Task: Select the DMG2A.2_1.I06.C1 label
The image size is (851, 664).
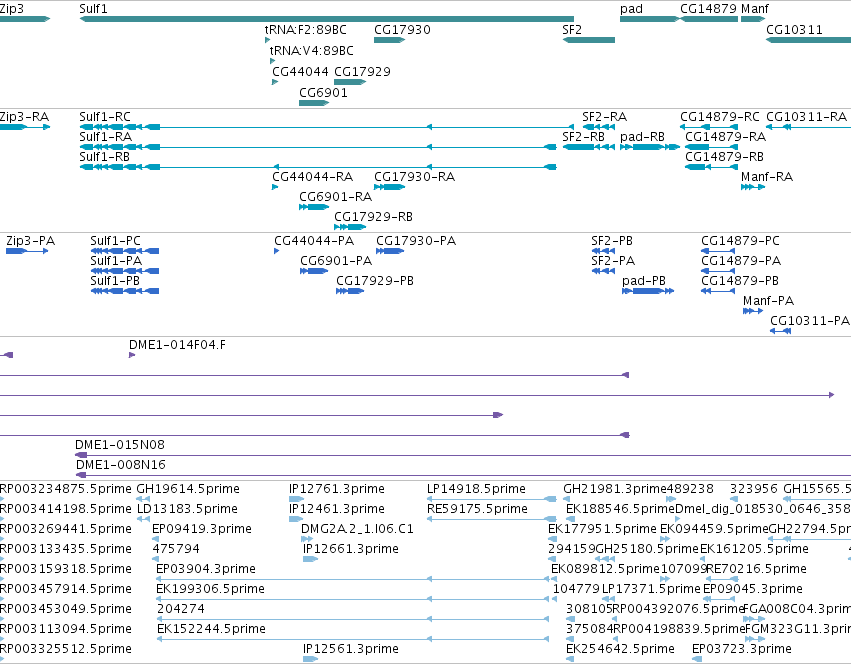Action: coord(357,529)
